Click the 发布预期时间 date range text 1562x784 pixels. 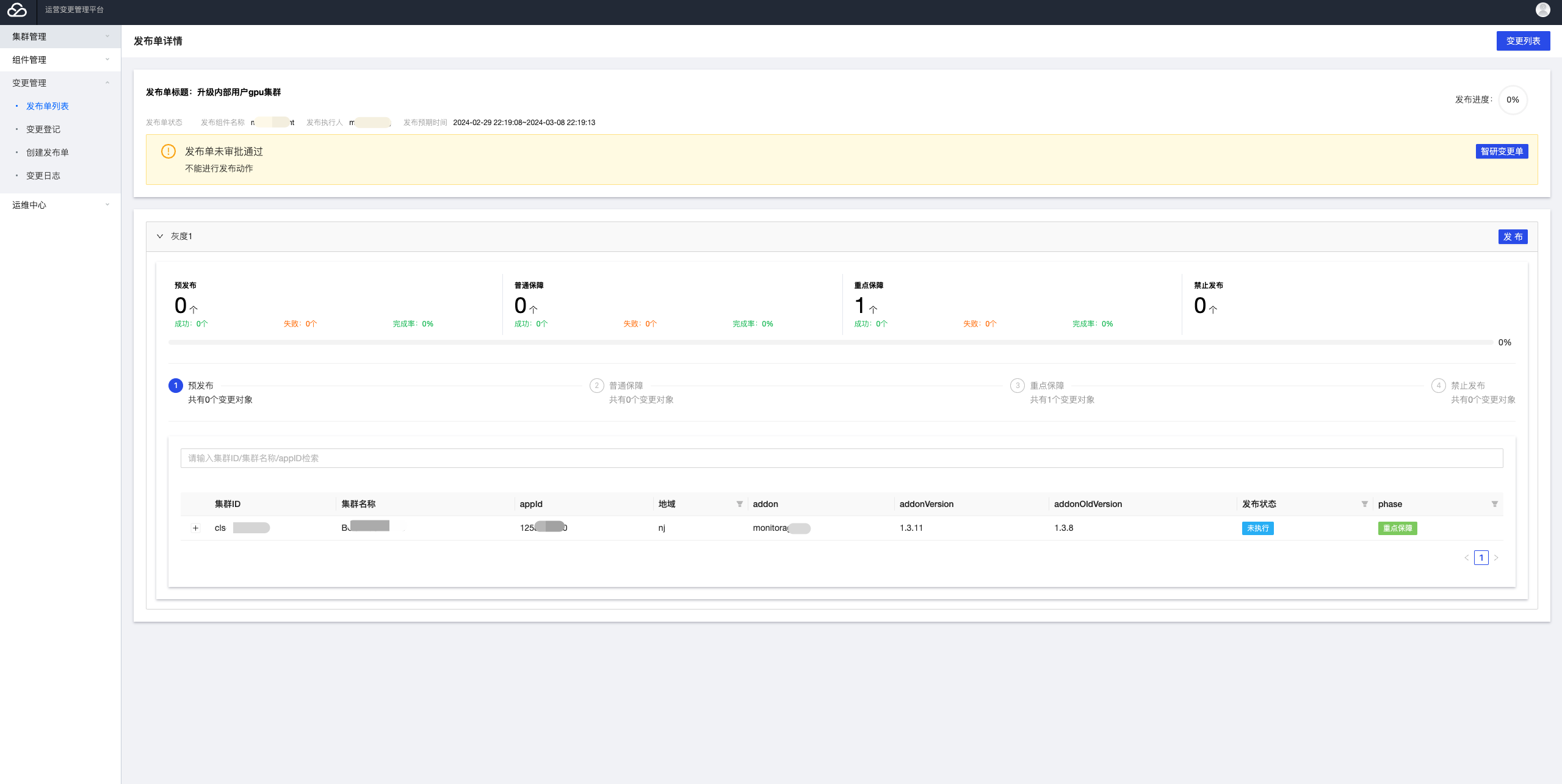pos(524,123)
